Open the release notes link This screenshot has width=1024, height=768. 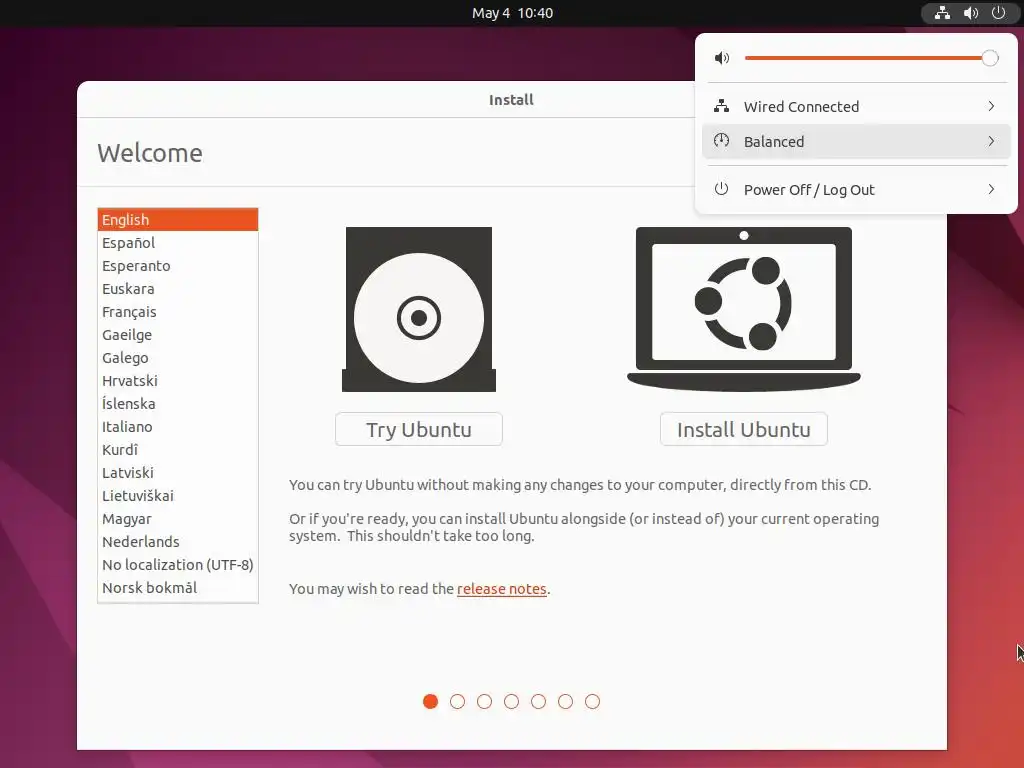click(502, 588)
